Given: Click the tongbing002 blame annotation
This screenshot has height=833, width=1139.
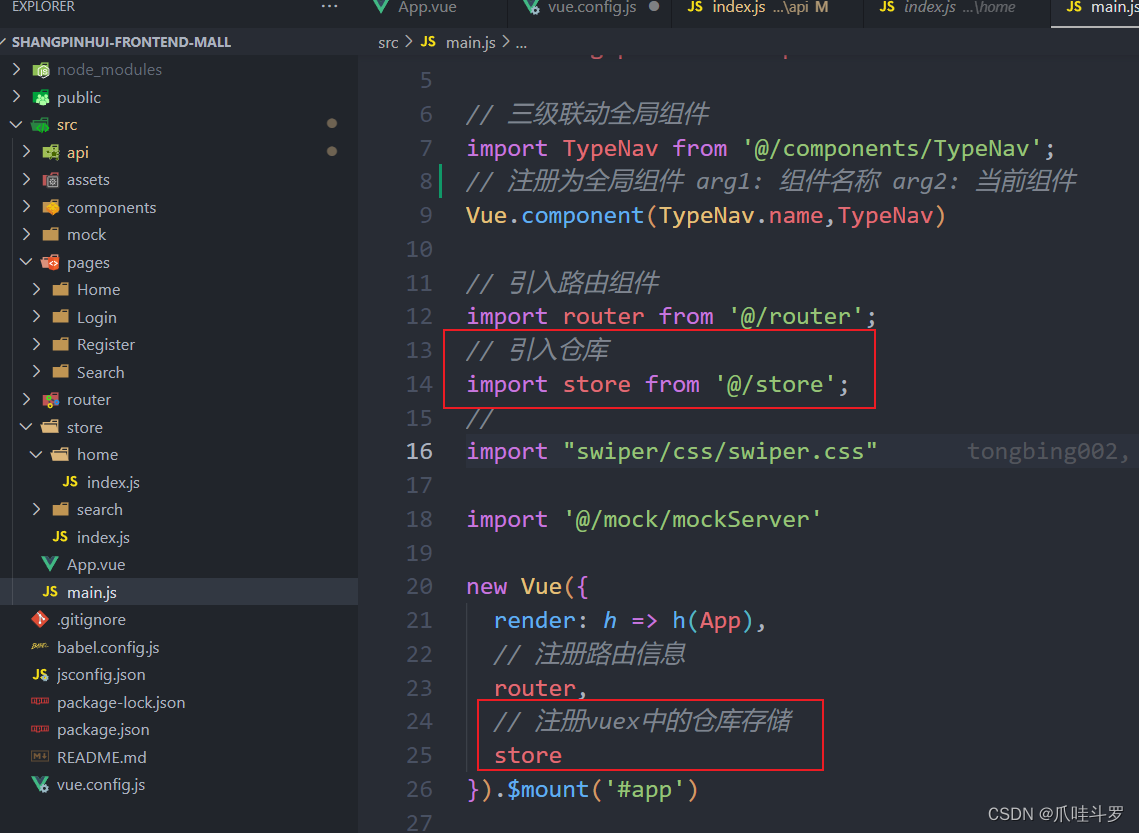Looking at the screenshot, I should pos(1048,451).
